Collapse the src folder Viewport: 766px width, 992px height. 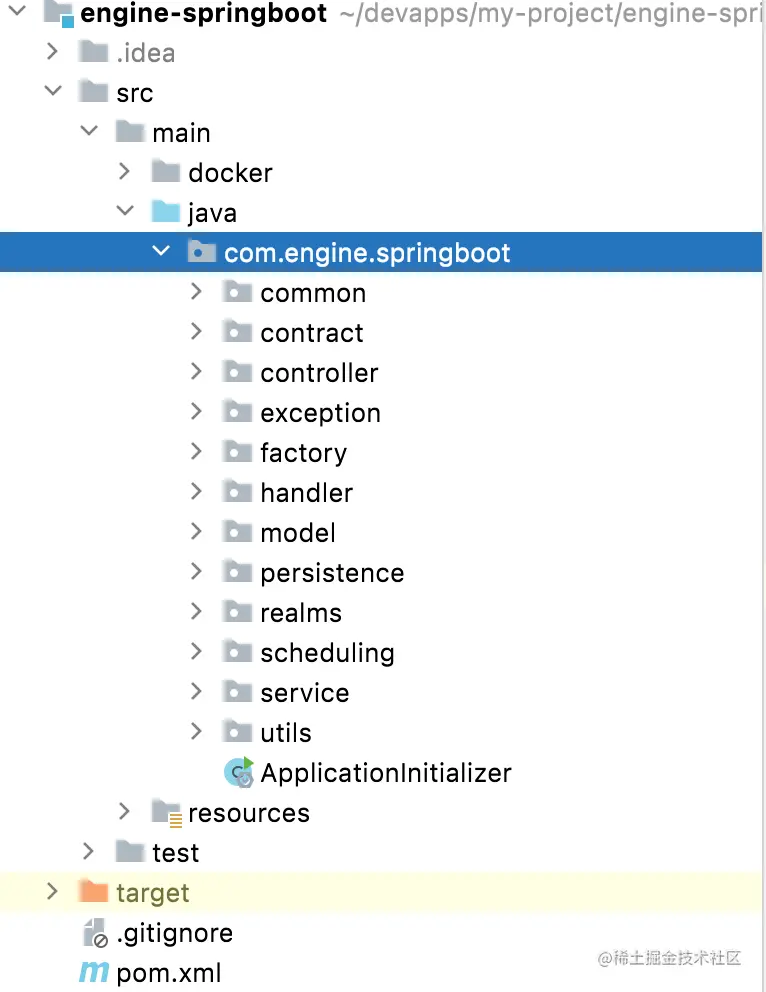pyautogui.click(x=52, y=92)
